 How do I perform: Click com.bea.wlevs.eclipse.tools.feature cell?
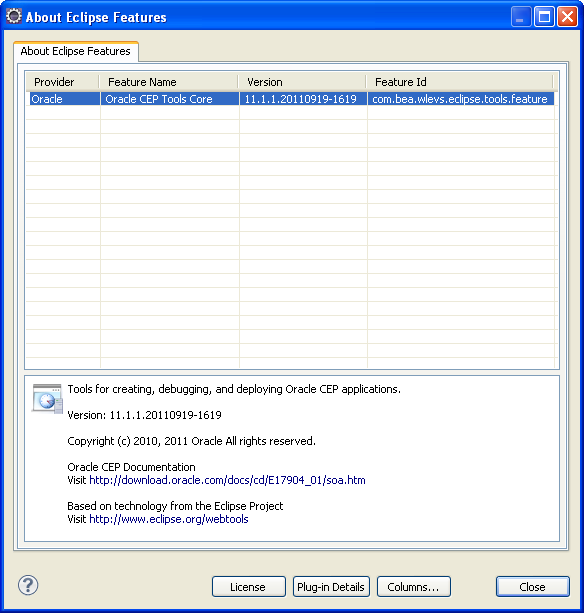tap(460, 99)
